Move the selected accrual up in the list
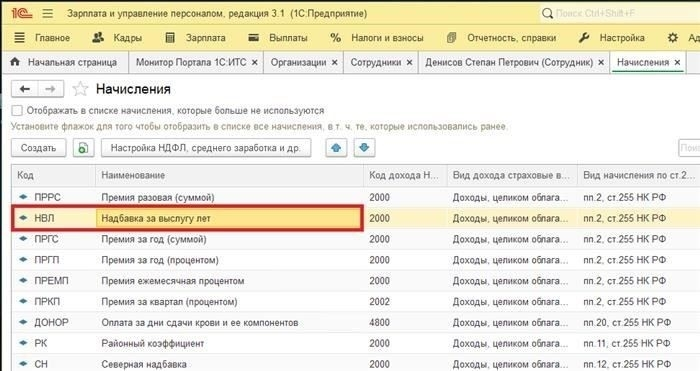 336,148
